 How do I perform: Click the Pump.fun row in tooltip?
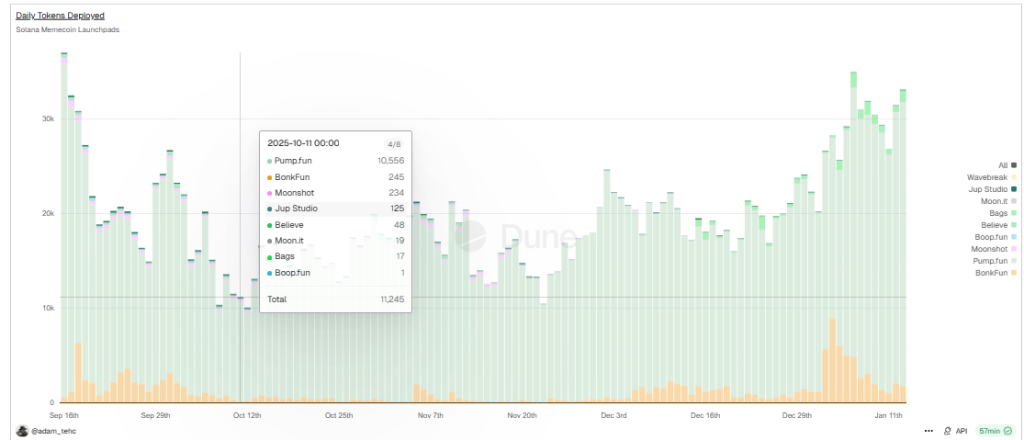tap(335, 161)
